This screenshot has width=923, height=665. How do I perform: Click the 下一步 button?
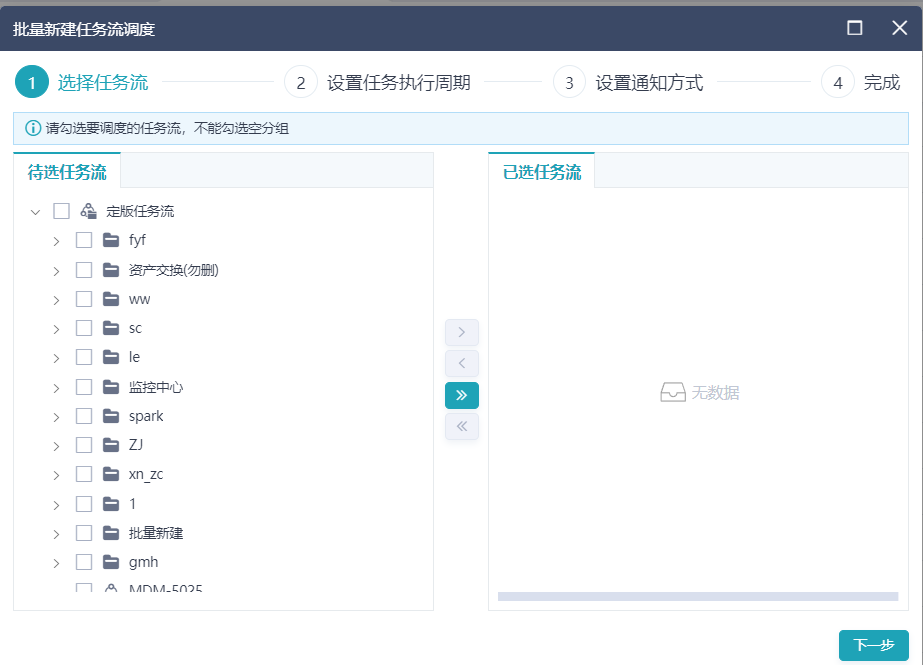click(873, 645)
